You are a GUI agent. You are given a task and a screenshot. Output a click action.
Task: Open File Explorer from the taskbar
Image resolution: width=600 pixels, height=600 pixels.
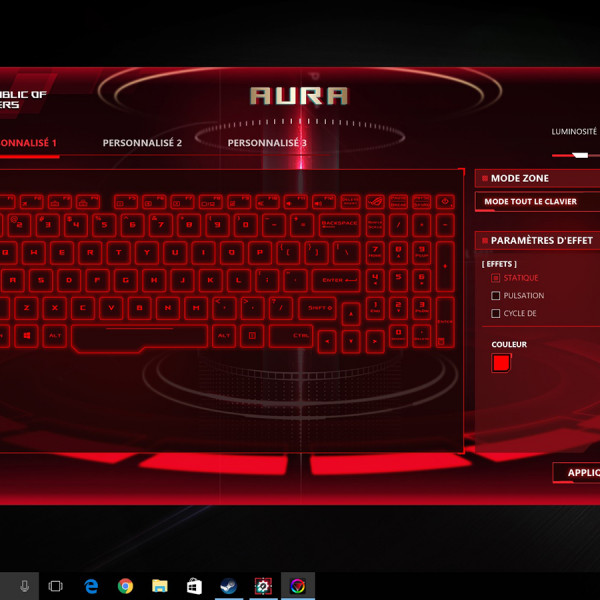point(160,586)
